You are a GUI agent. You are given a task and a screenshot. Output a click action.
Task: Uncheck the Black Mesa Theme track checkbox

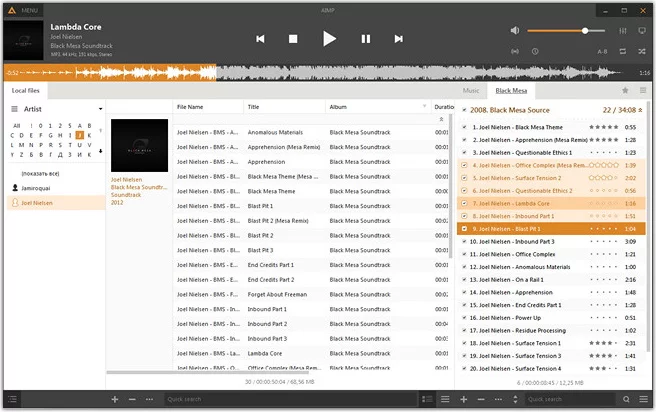[x=463, y=128]
